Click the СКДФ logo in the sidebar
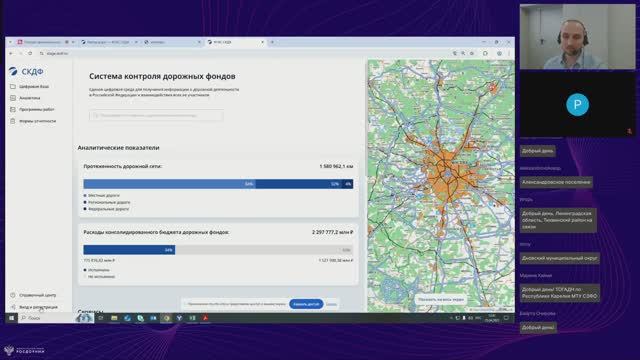Viewport: 640px width, 360px height. [26, 71]
